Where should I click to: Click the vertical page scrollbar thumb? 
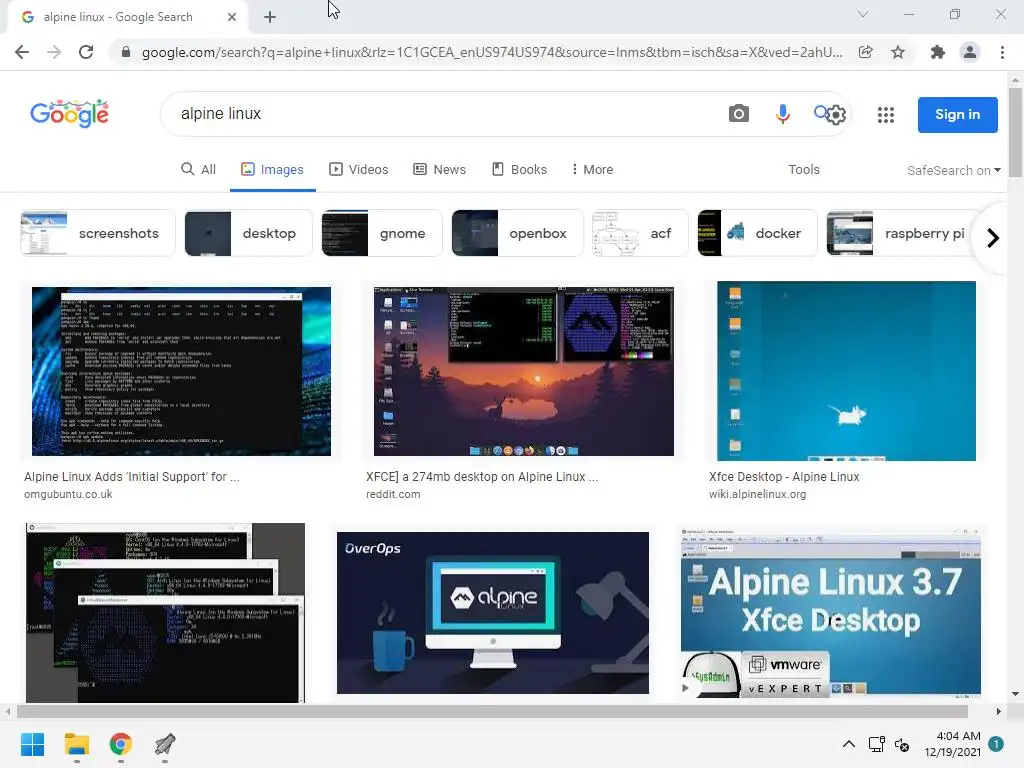click(x=1015, y=132)
